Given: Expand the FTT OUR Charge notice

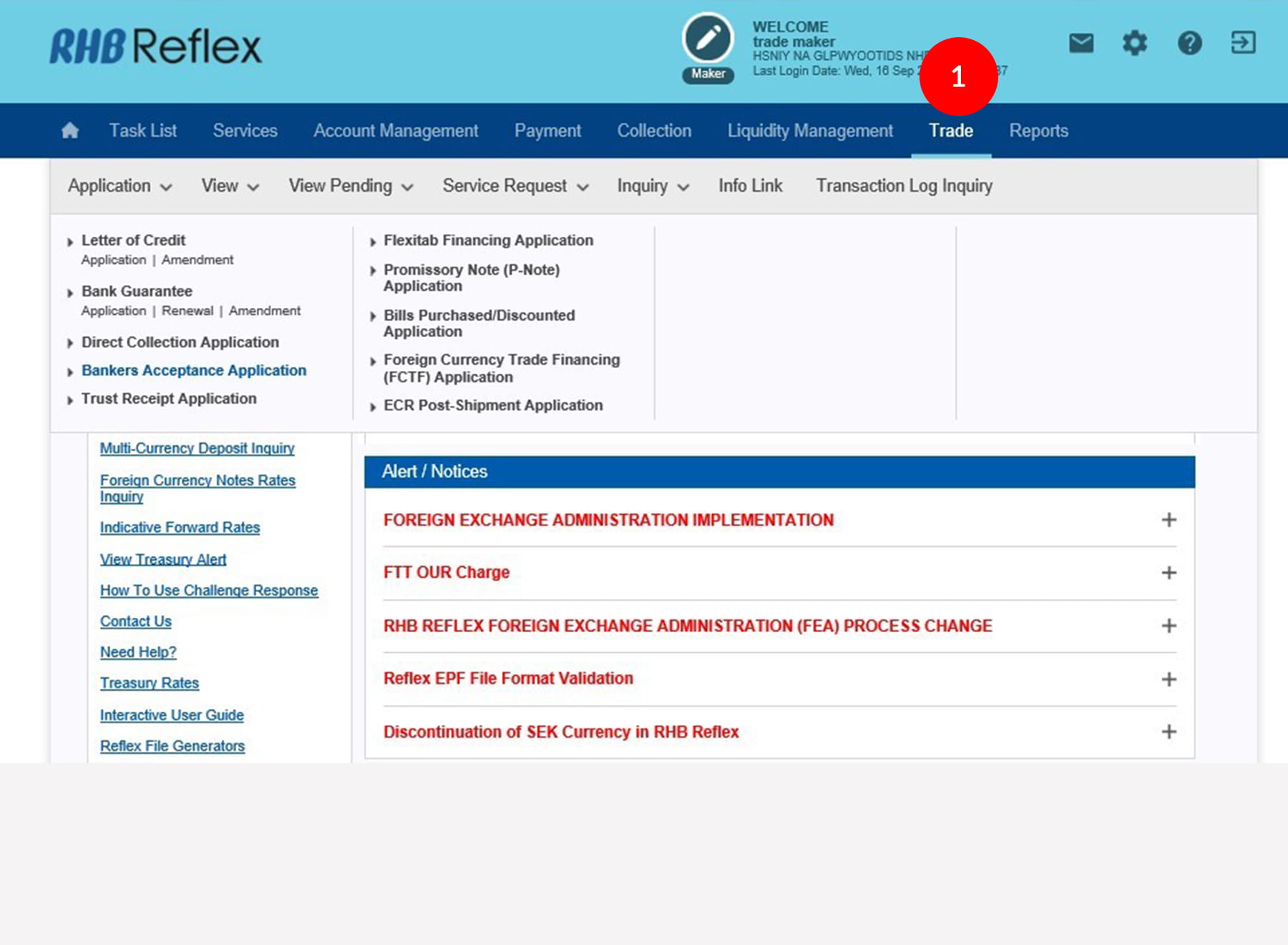Looking at the screenshot, I should click(x=1169, y=573).
